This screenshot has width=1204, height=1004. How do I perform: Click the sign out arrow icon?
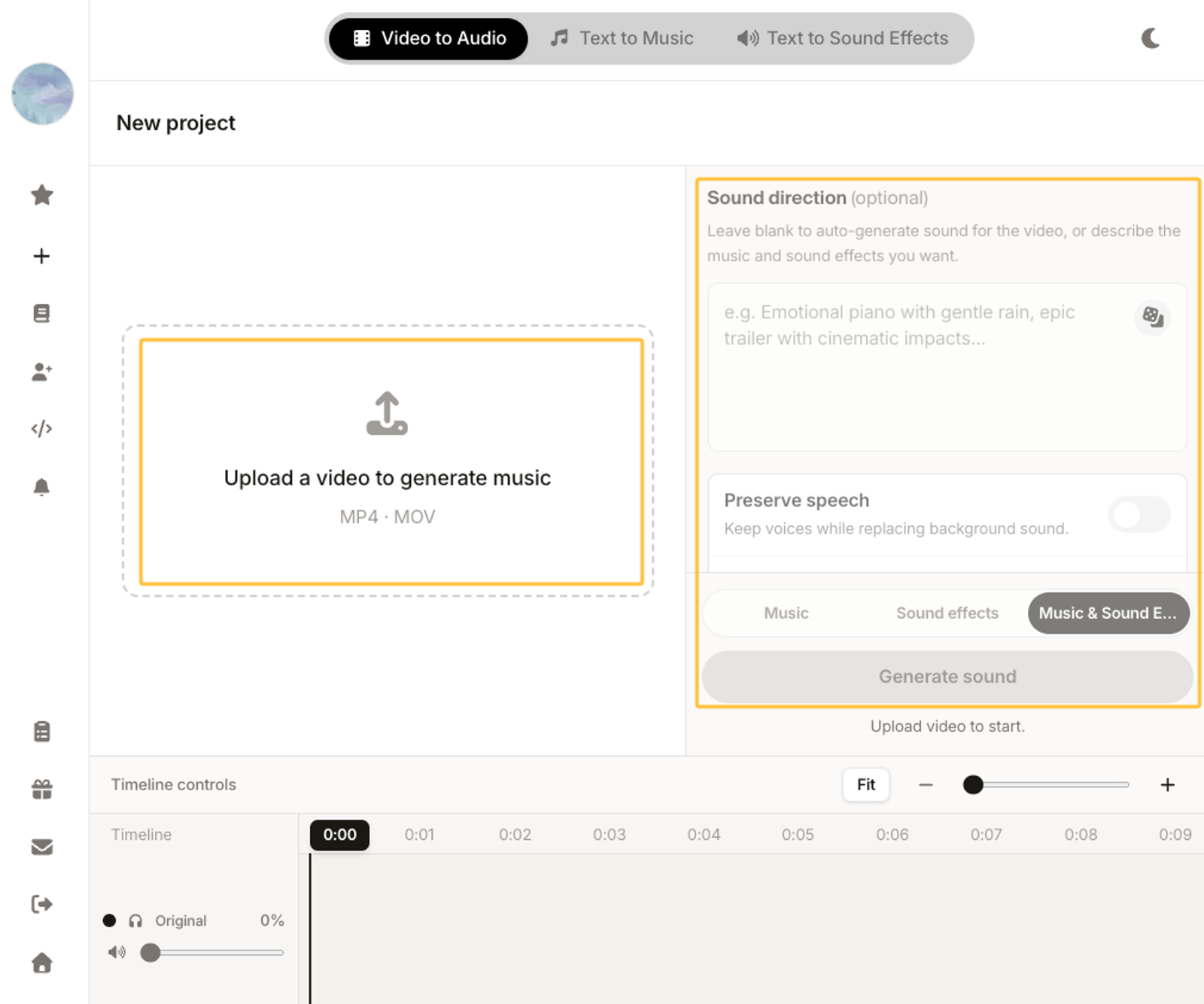(x=42, y=904)
